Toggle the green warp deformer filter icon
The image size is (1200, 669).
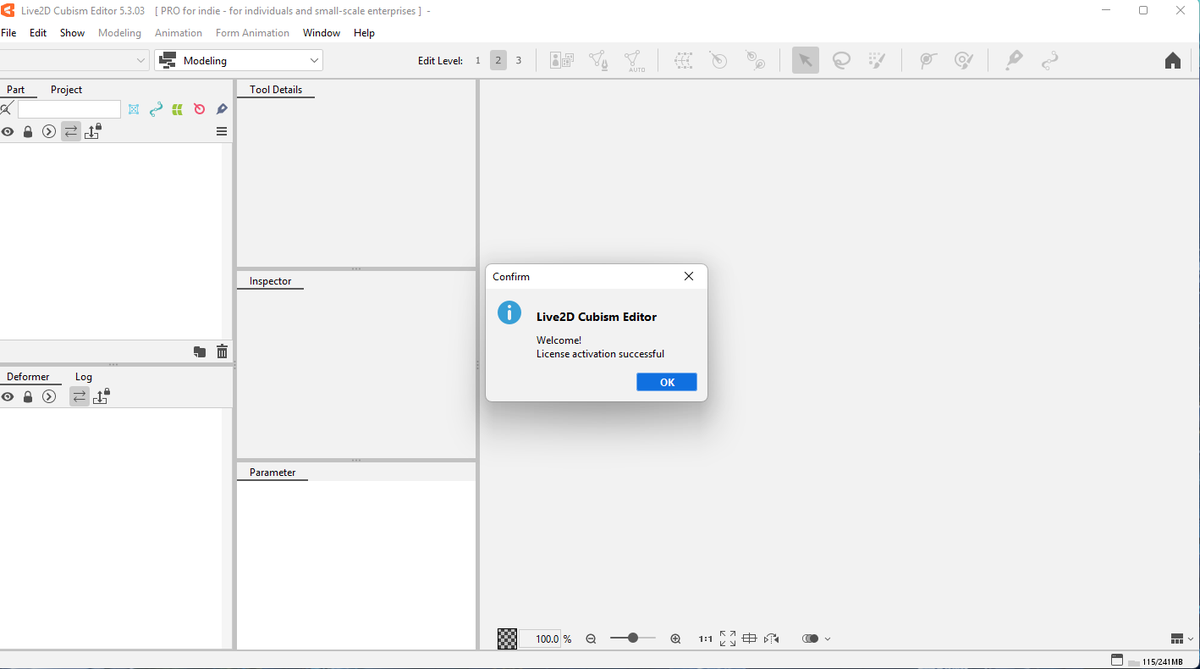(177, 109)
